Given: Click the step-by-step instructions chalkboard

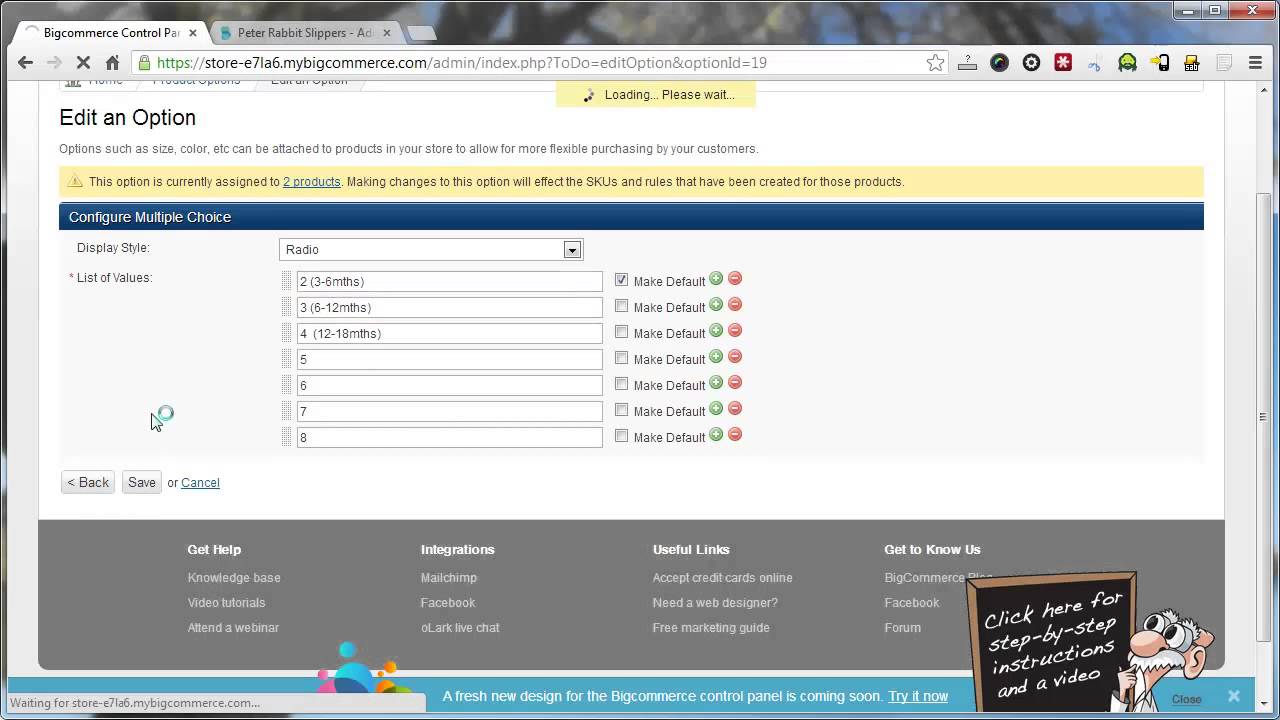Looking at the screenshot, I should [1052, 644].
